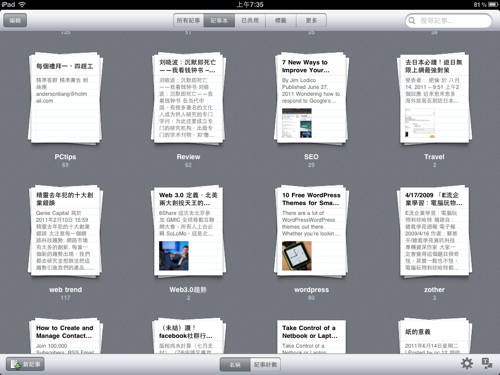Screen dimensions: 500x375
Task: Sort notebooks by name (名稱)
Action: pyautogui.click(x=235, y=364)
